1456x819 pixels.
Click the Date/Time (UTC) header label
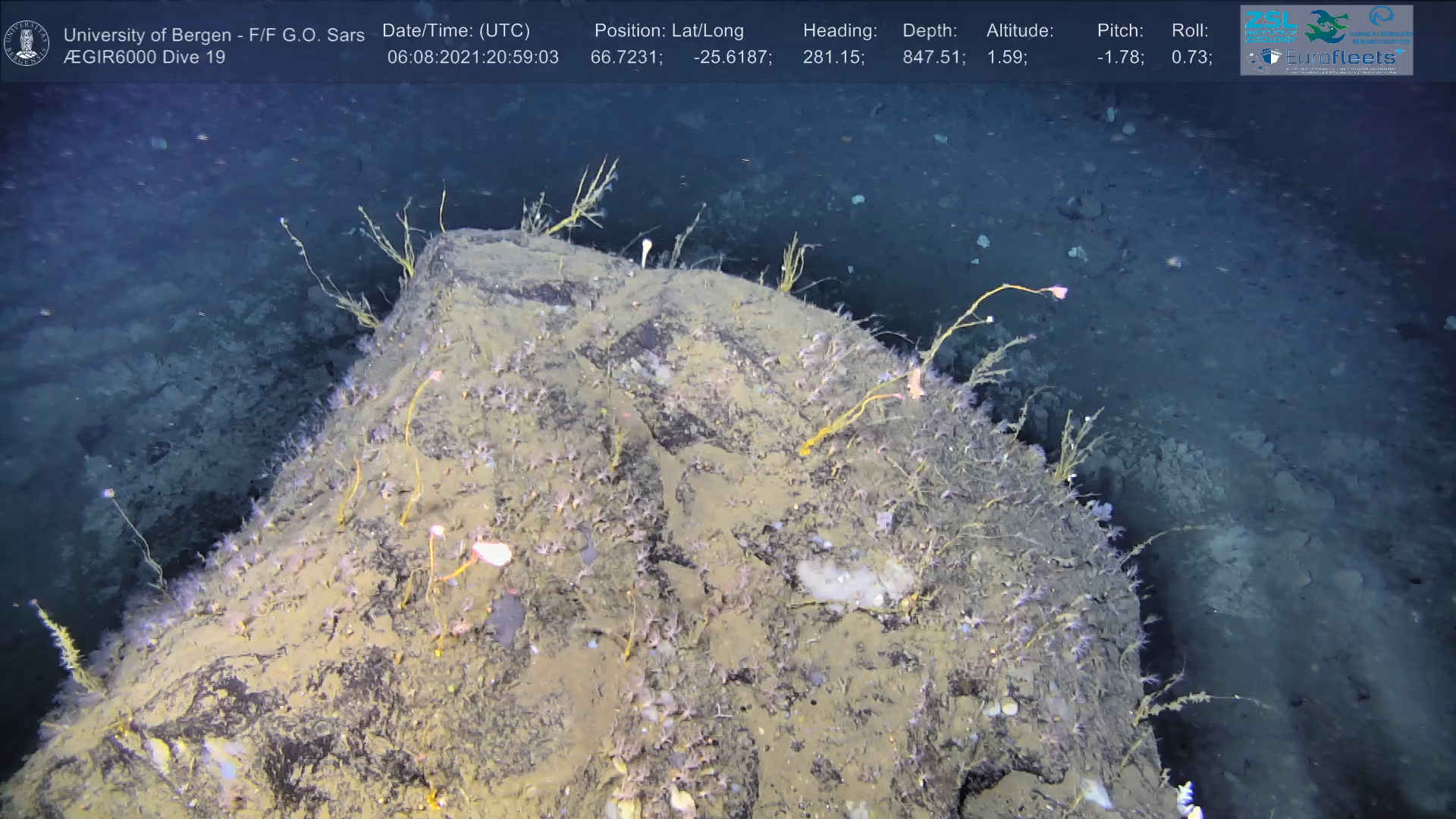[456, 31]
